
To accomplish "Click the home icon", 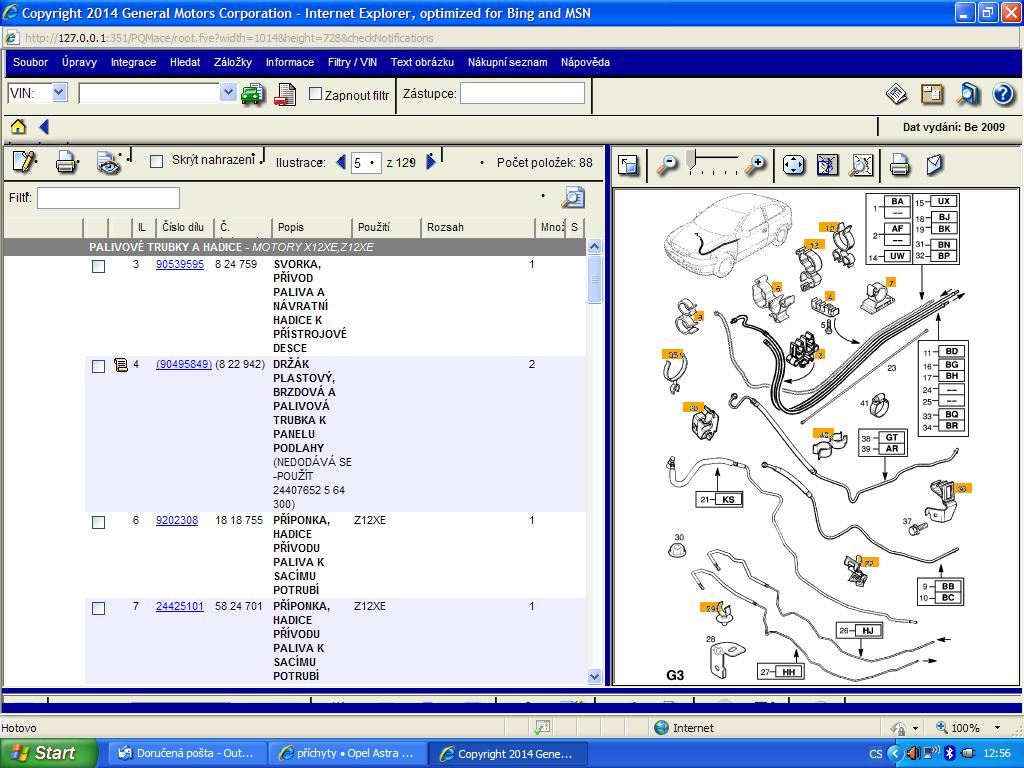I will (x=18, y=127).
